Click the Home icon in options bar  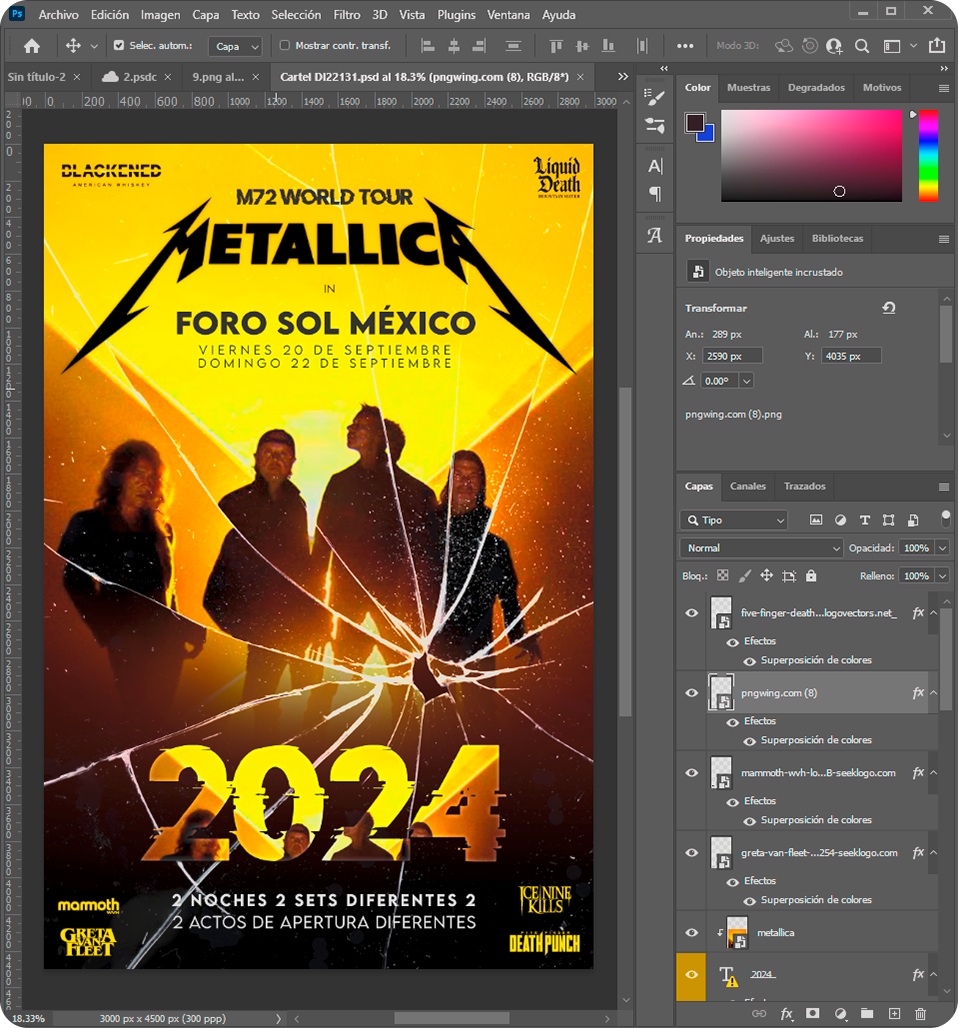tap(32, 46)
